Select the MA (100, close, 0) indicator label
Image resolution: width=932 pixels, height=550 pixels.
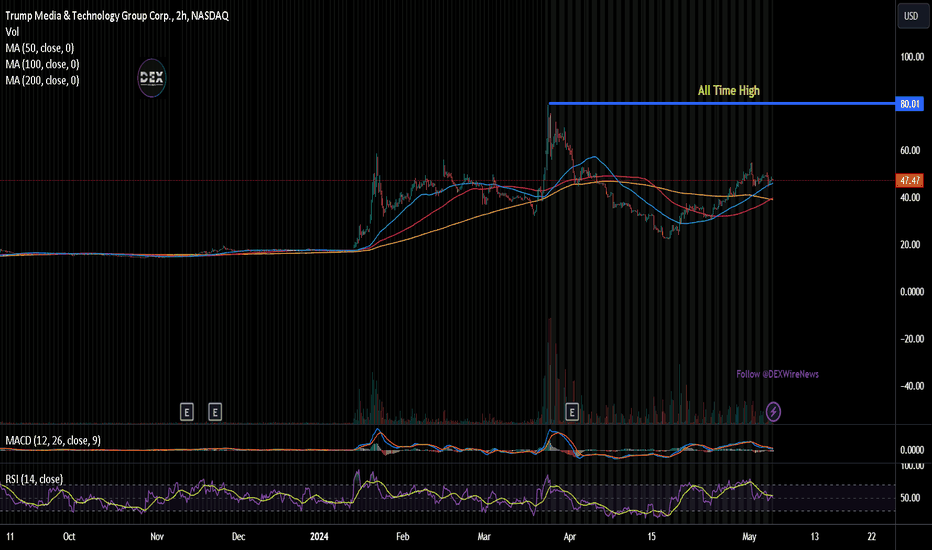(42, 64)
